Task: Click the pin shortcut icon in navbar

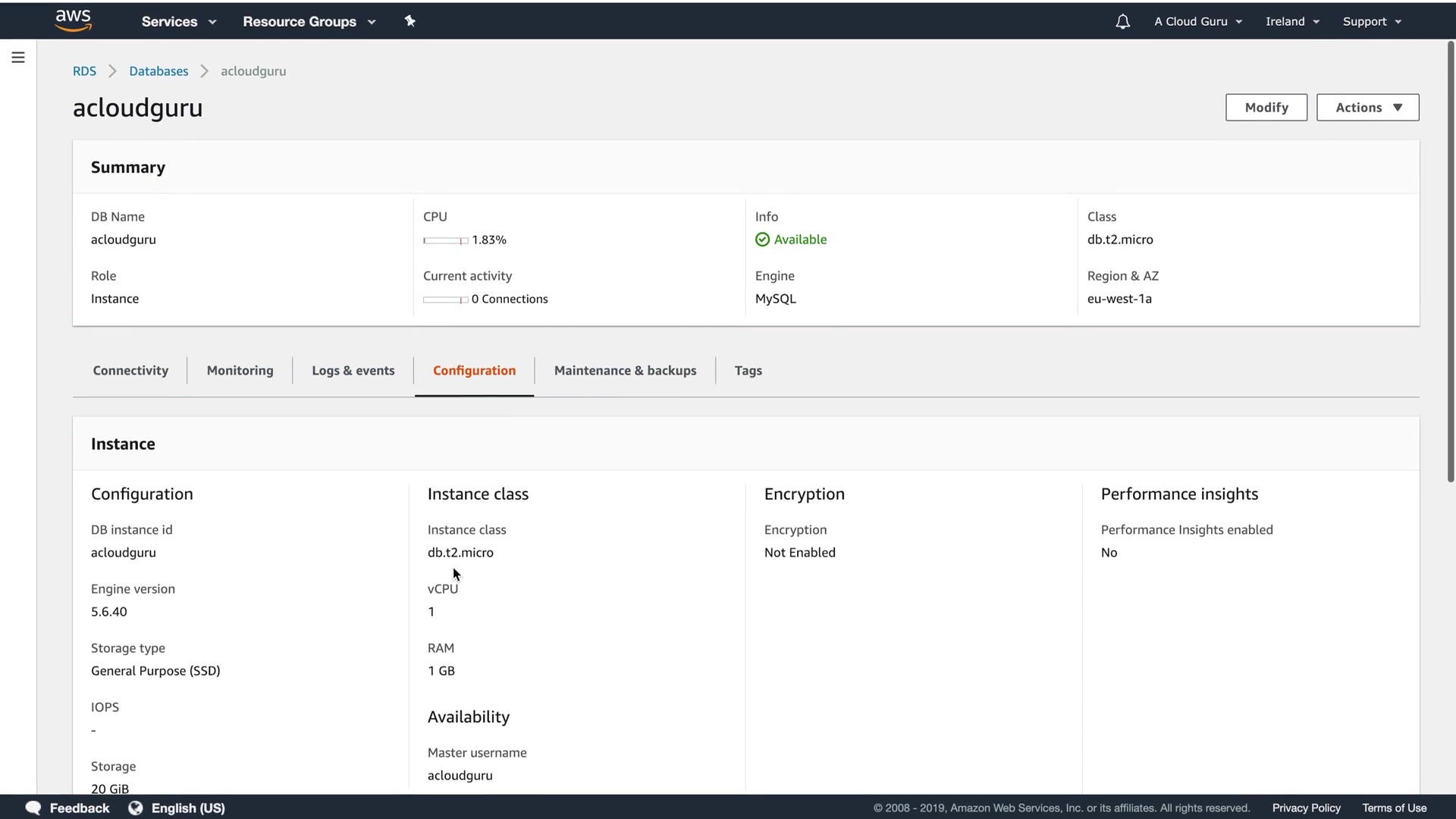Action: point(409,21)
